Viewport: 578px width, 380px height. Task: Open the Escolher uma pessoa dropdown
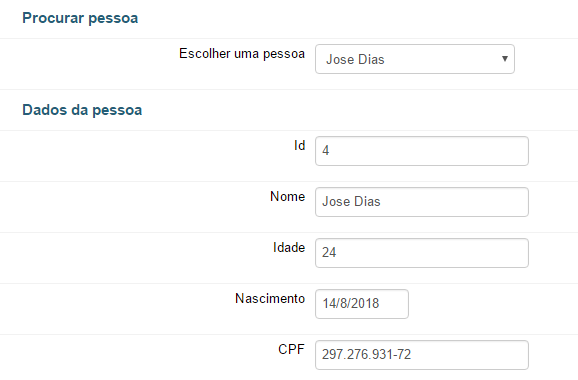[415, 59]
